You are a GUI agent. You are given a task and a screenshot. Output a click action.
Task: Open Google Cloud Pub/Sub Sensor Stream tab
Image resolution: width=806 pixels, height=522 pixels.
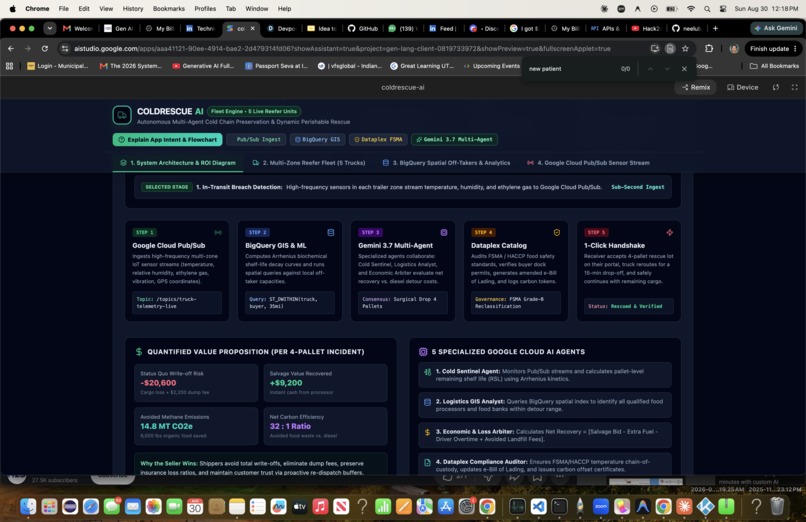pos(588,163)
